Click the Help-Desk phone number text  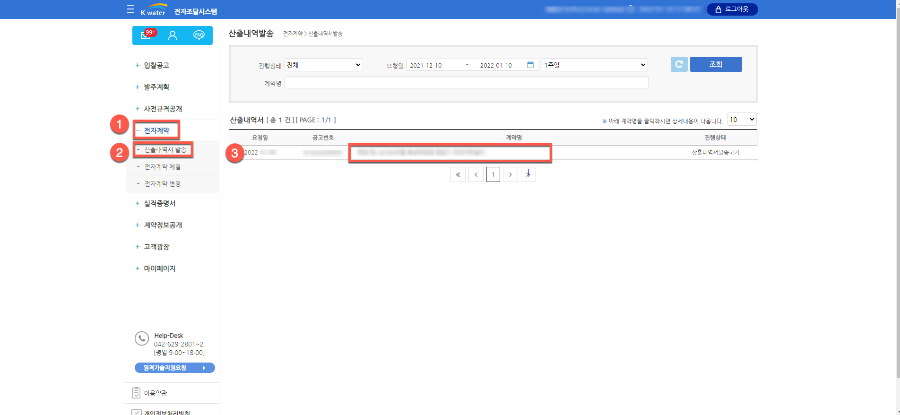(177, 344)
